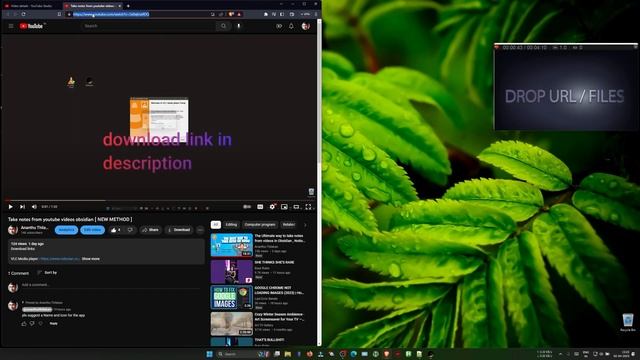
Task: Open the VLC link in description
Action: pyautogui.click(x=60, y=259)
